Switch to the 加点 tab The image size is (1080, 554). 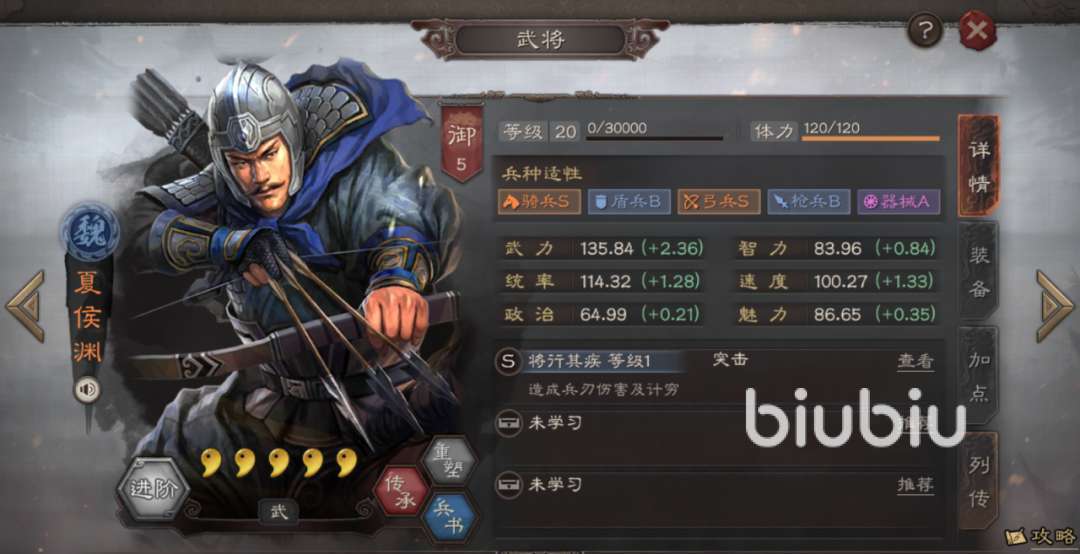coord(979,376)
